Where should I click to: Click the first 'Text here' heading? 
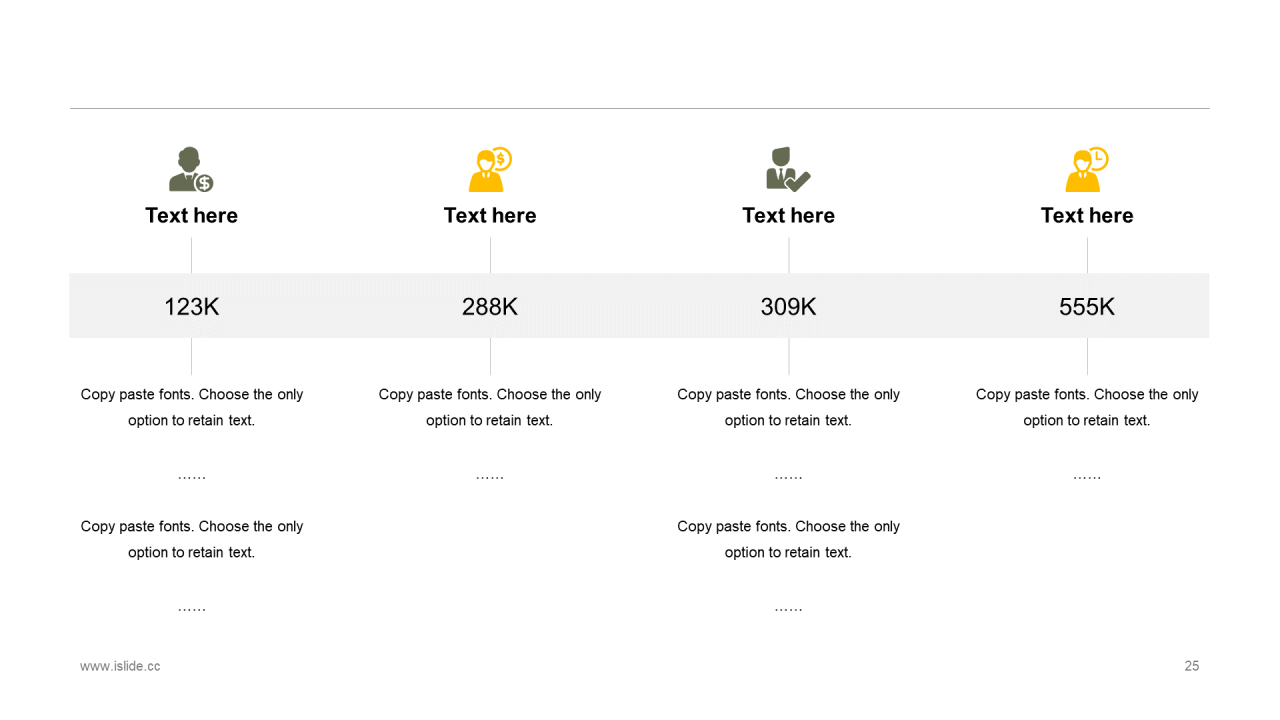point(191,215)
